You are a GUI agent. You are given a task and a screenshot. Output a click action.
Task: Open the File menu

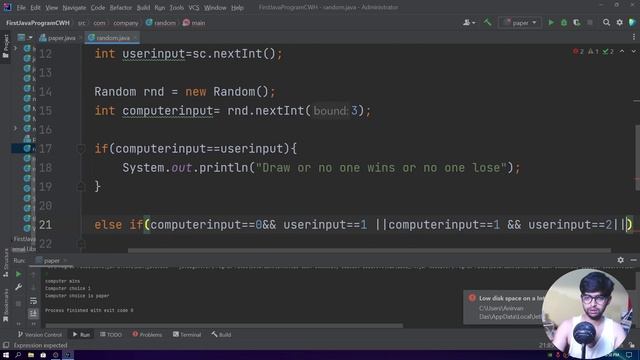click(21, 7)
